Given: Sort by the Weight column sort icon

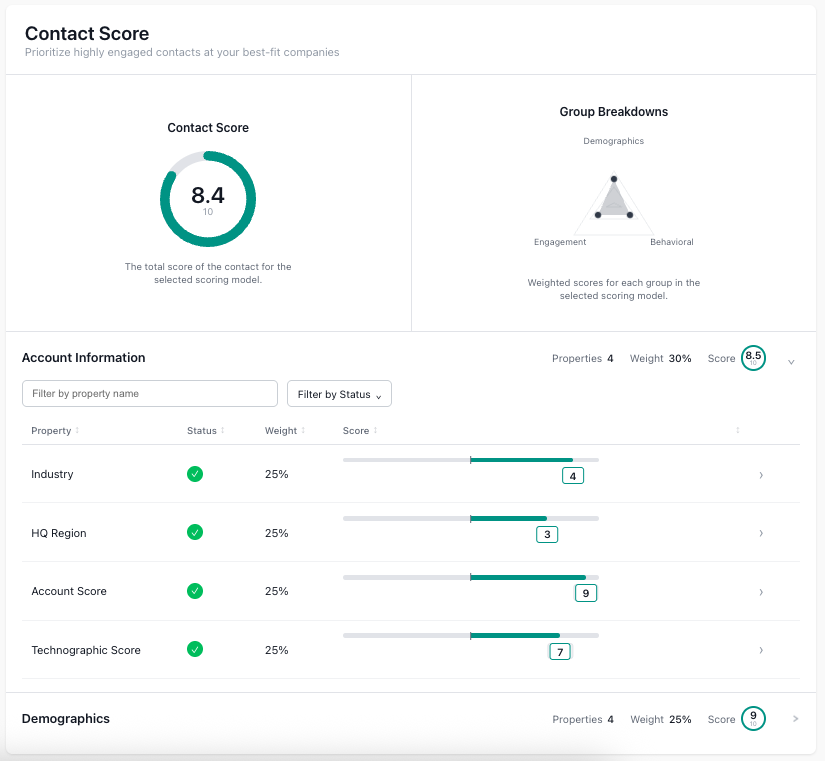Looking at the screenshot, I should tap(303, 431).
